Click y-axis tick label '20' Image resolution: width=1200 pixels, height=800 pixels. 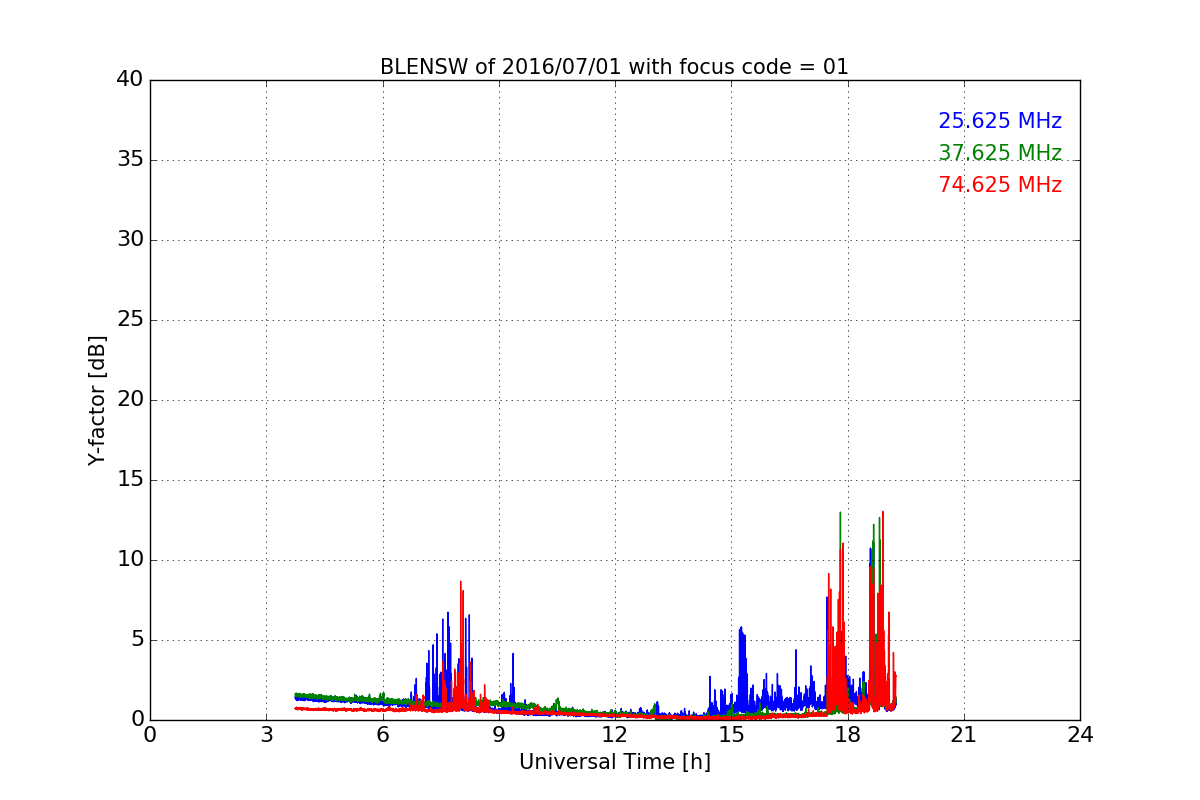click(130, 400)
